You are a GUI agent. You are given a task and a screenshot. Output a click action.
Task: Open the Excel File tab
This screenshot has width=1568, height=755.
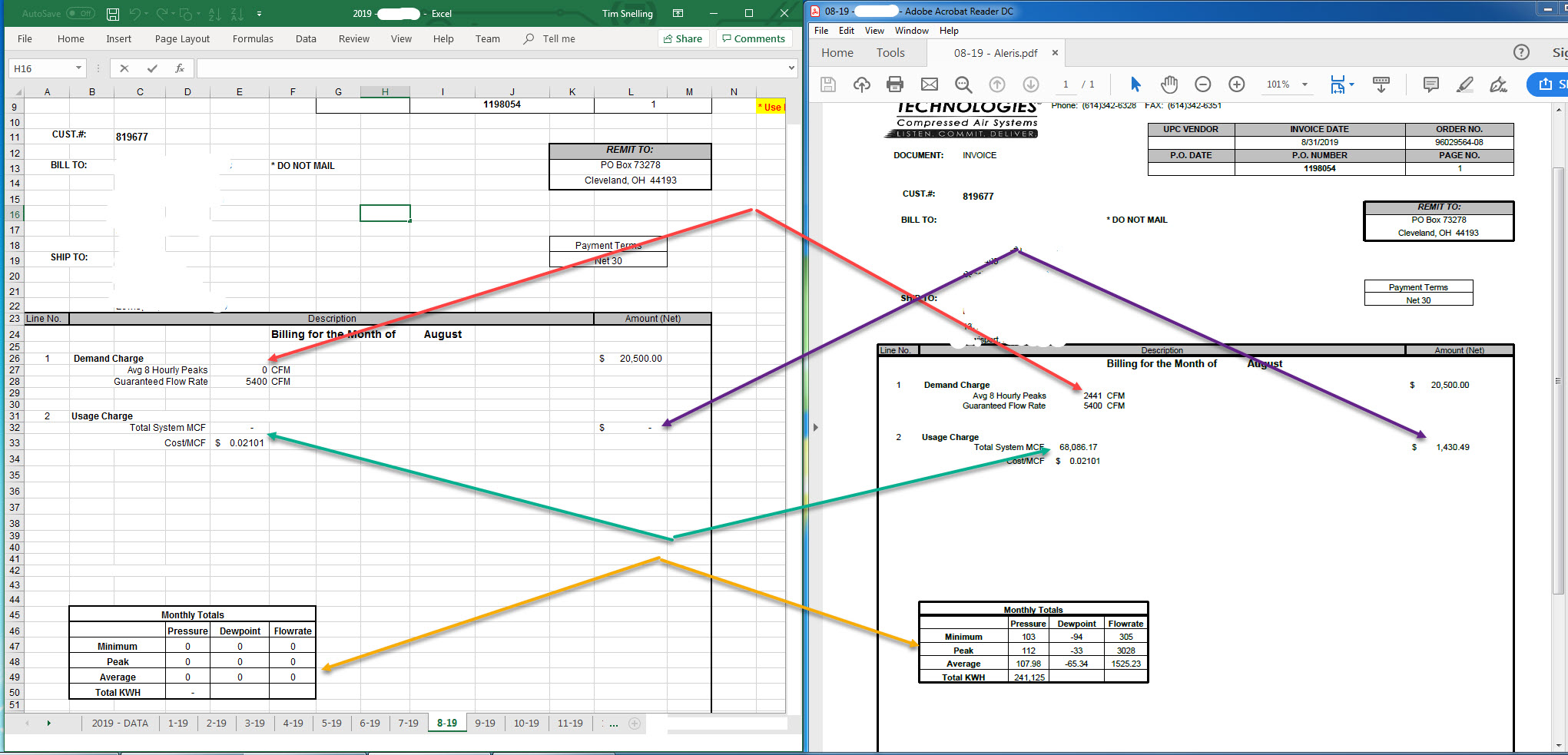(25, 38)
